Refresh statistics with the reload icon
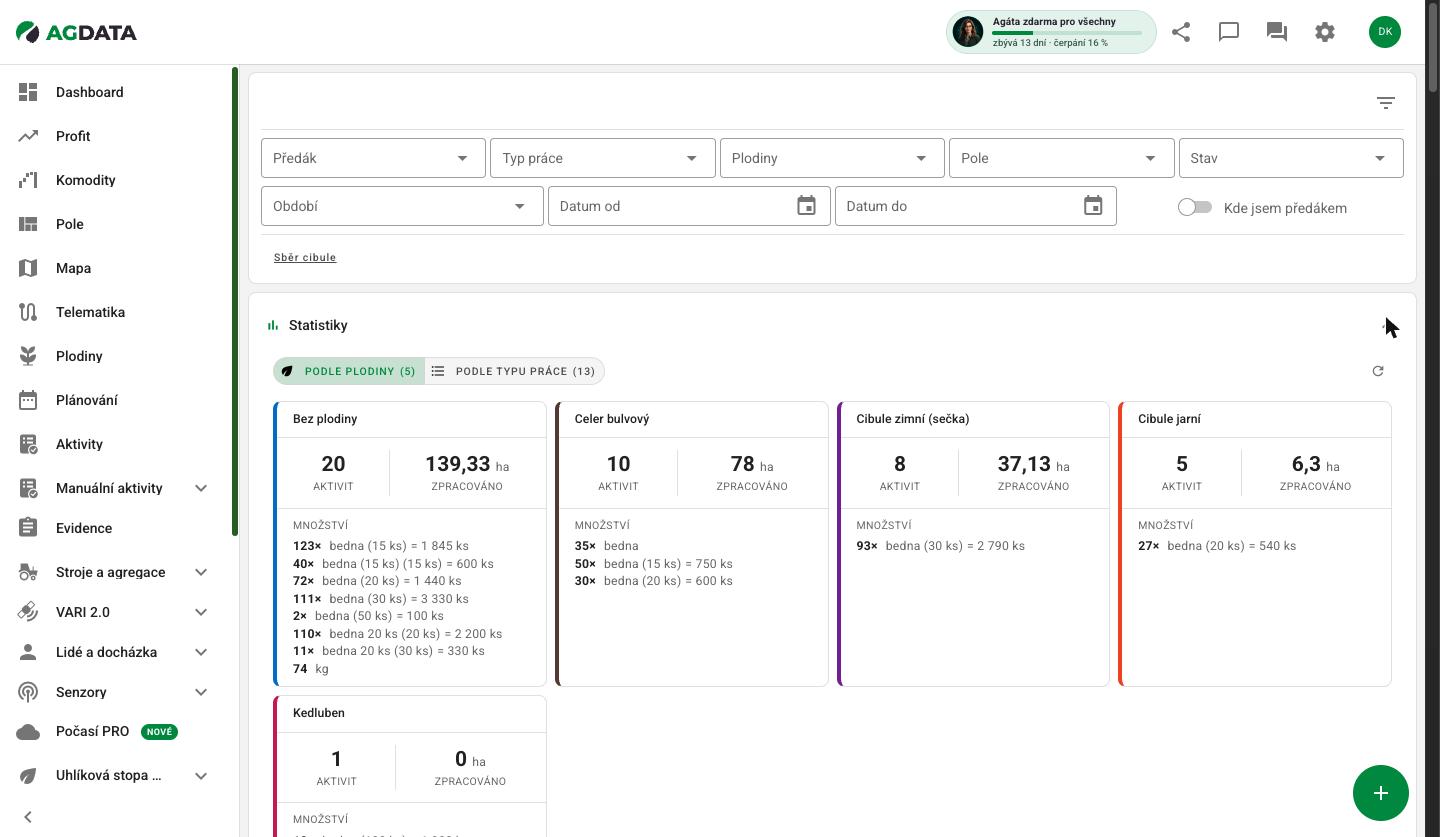 [x=1378, y=371]
